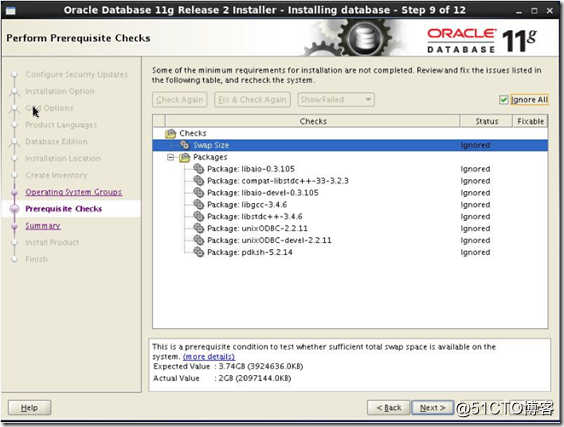The width and height of the screenshot is (564, 427).
Task: Click the Packages tree label
Action: [x=210, y=157]
